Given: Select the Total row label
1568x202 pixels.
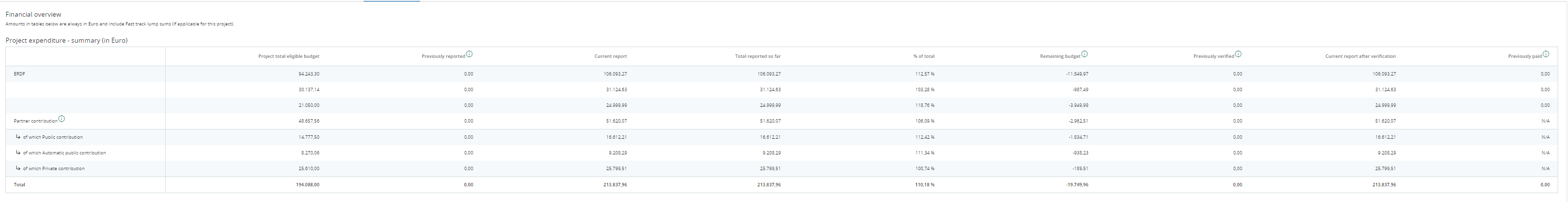Looking at the screenshot, I should (20, 184).
